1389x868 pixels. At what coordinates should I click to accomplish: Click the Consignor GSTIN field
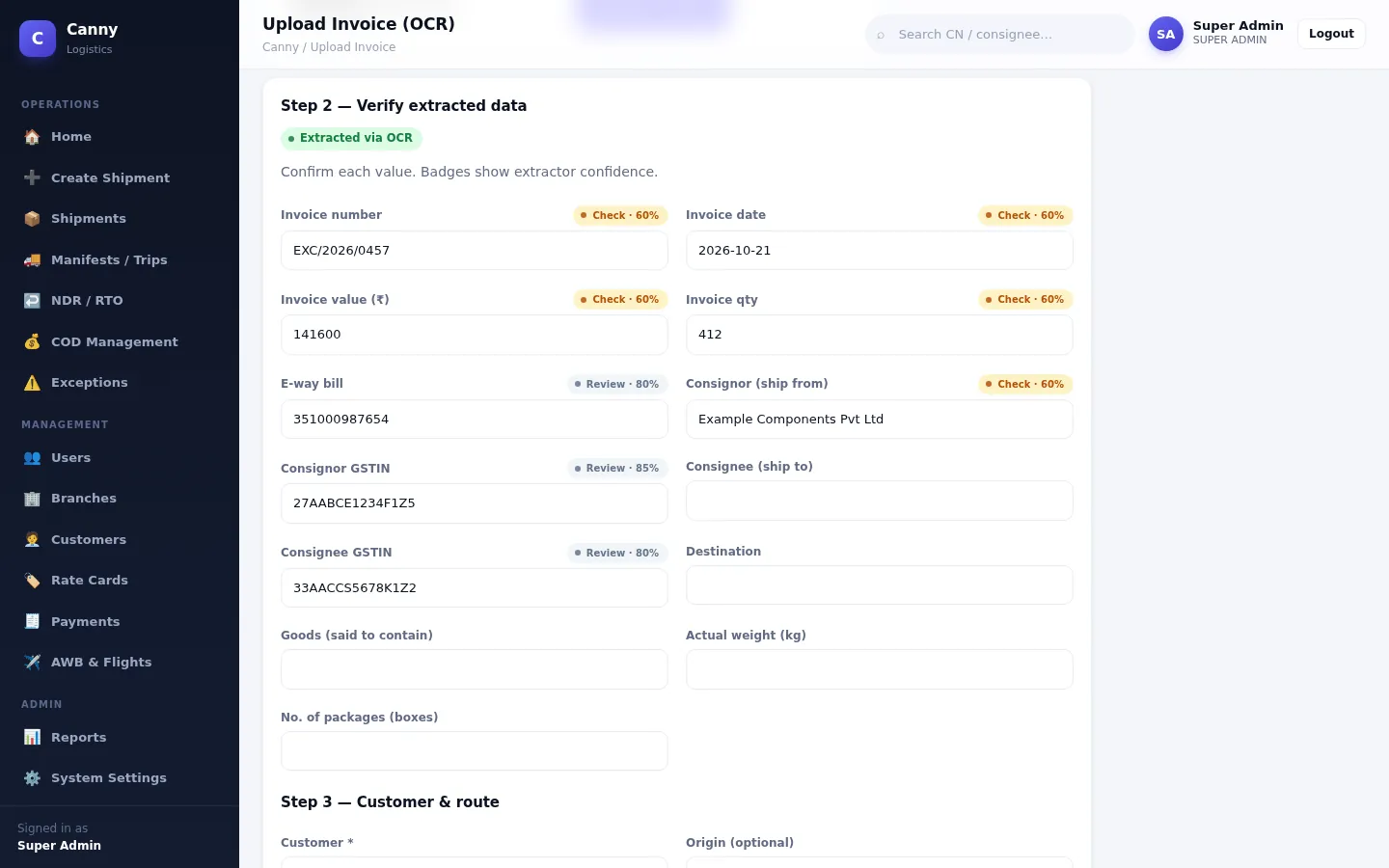click(475, 503)
